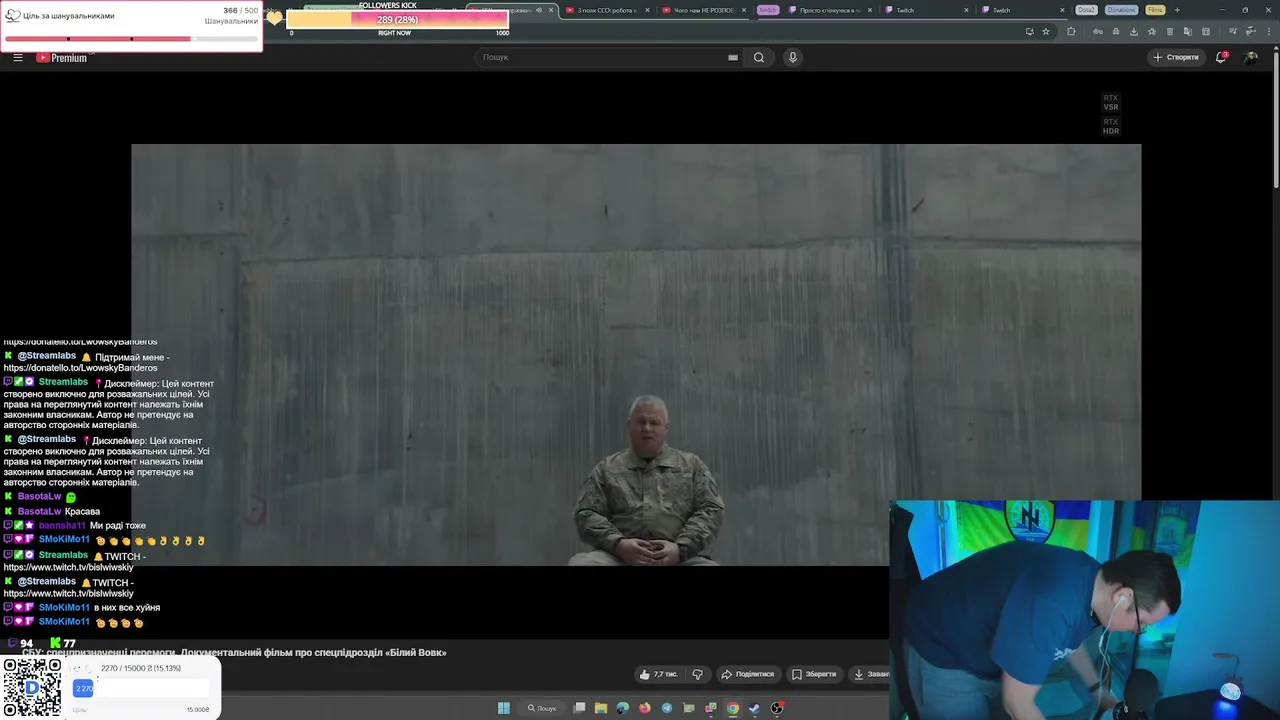Viewport: 1280px width, 720px height.
Task: Click BasotaLw message "Красава"
Action: click(x=82, y=512)
